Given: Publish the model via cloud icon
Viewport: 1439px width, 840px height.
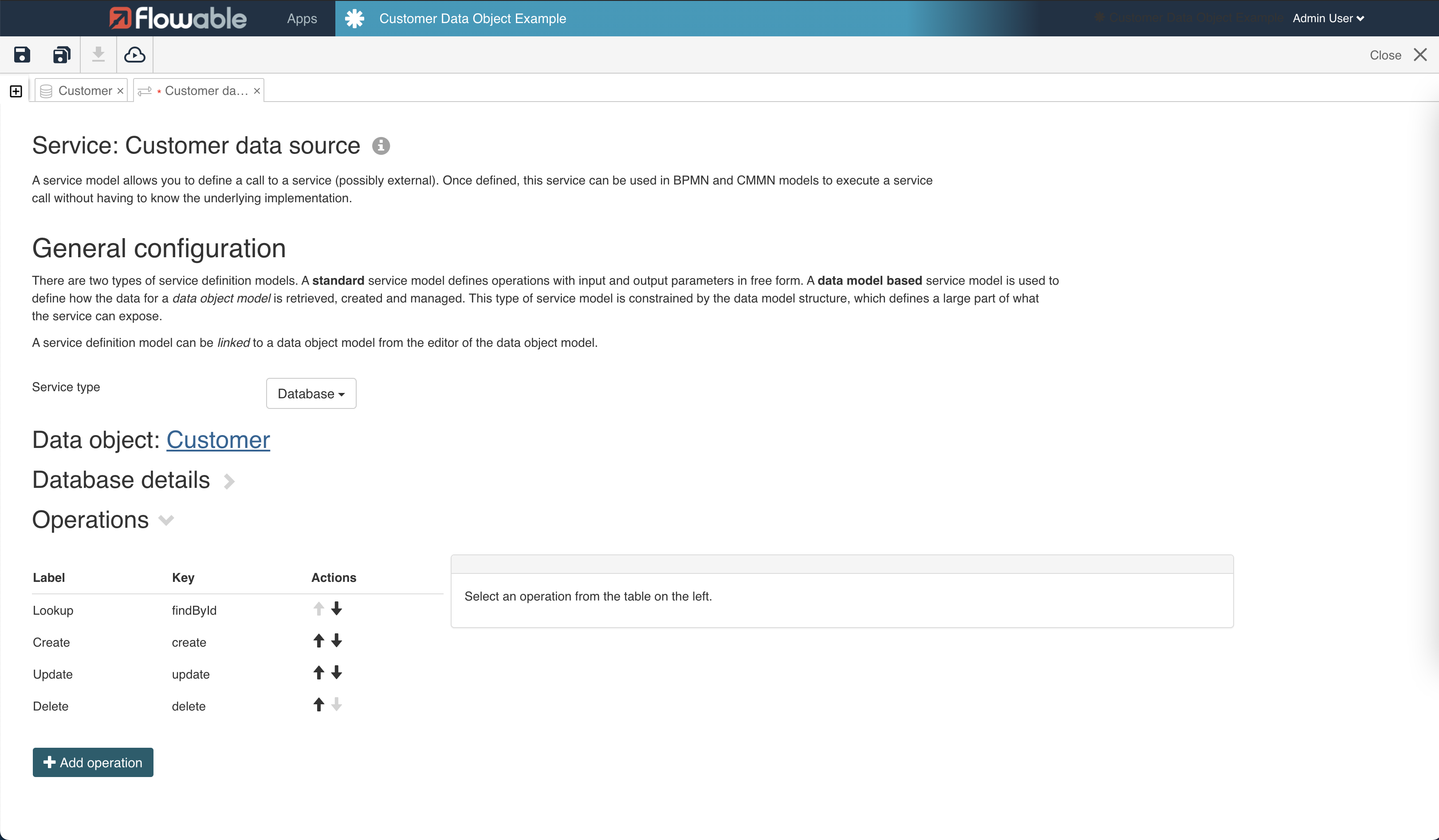Looking at the screenshot, I should coord(134,54).
